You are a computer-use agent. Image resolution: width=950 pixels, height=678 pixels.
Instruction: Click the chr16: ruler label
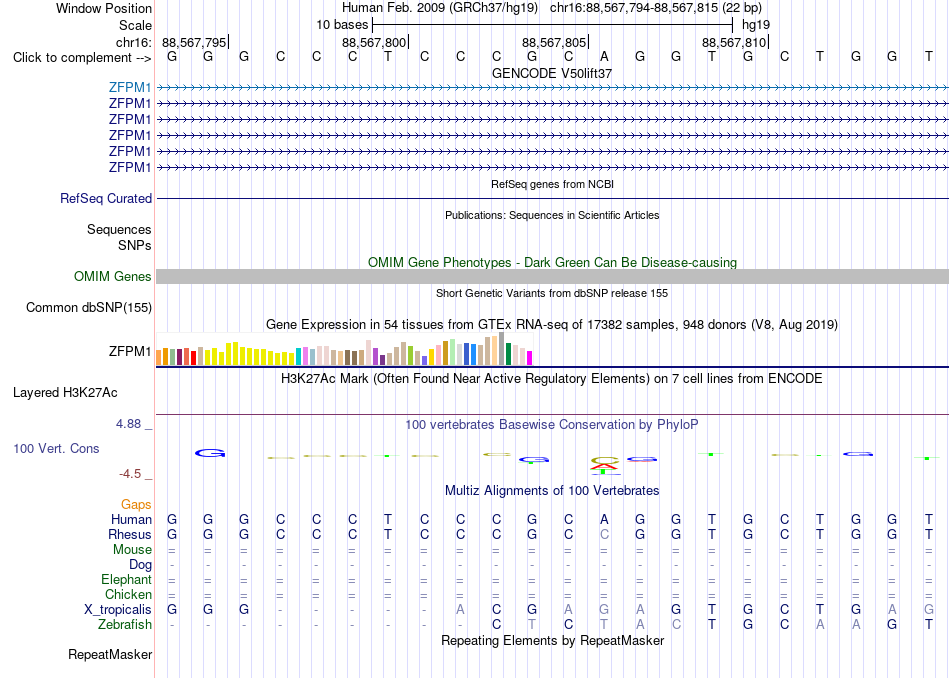(x=133, y=43)
